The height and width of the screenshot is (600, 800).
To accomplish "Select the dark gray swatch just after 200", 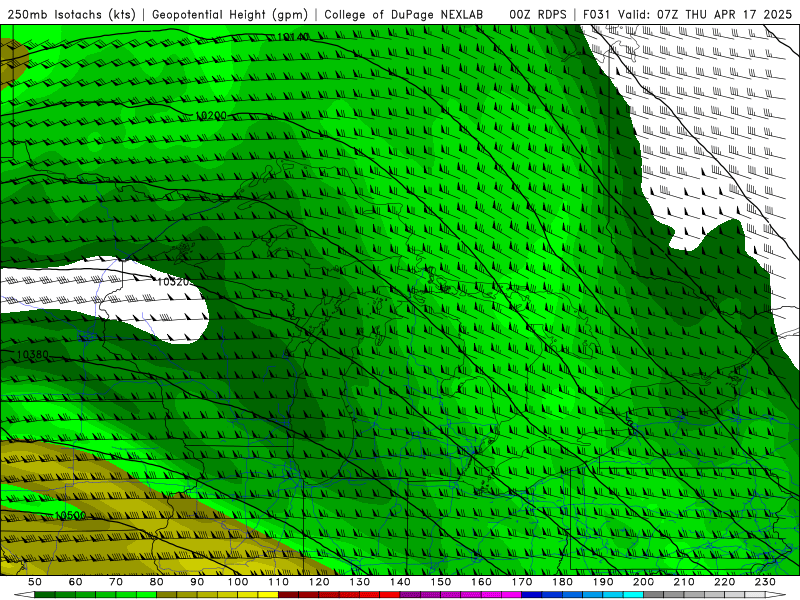I will [x=654, y=595].
